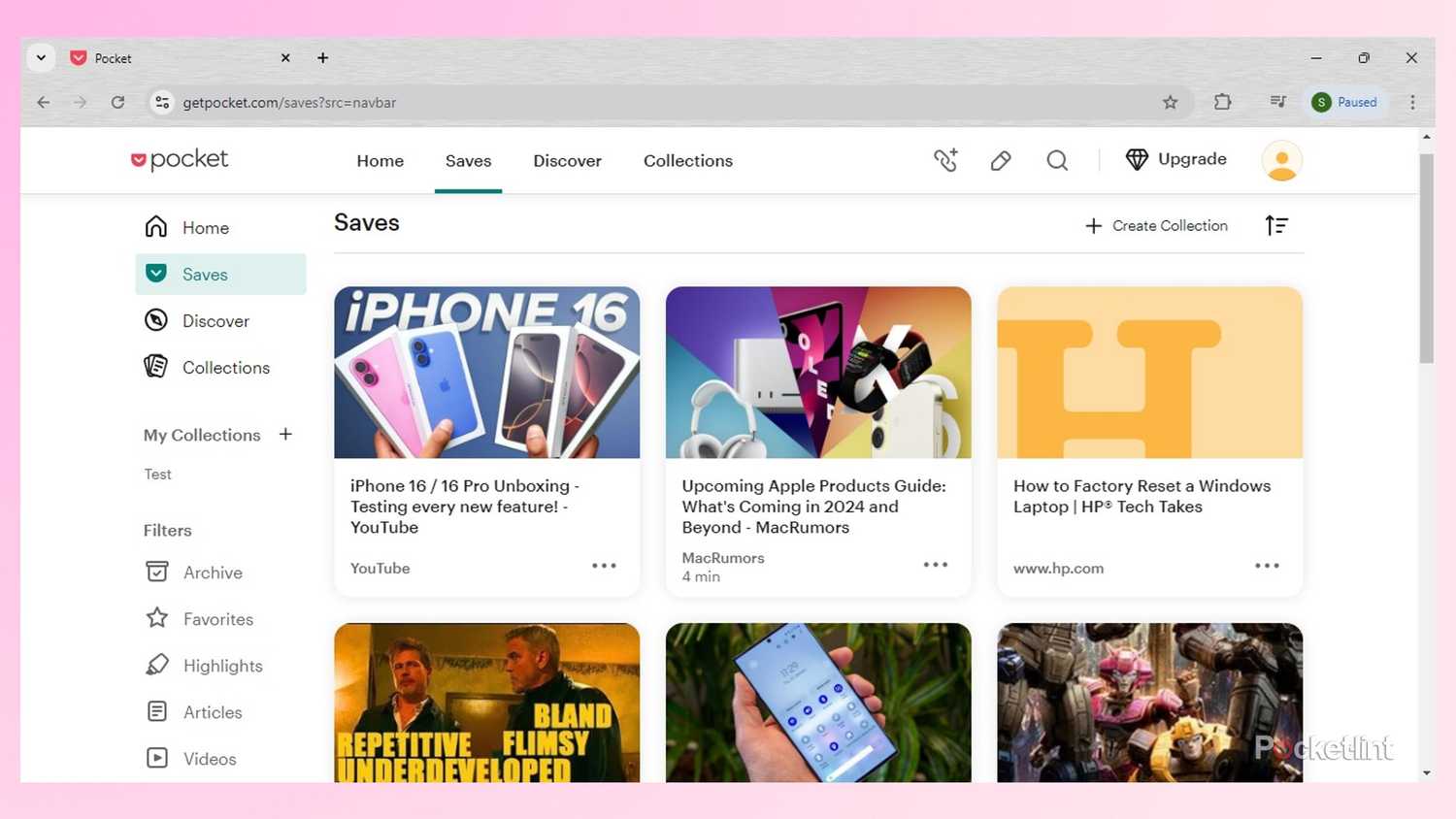
Task: Open options menu on the iPhone 16 card
Action: coord(604,565)
